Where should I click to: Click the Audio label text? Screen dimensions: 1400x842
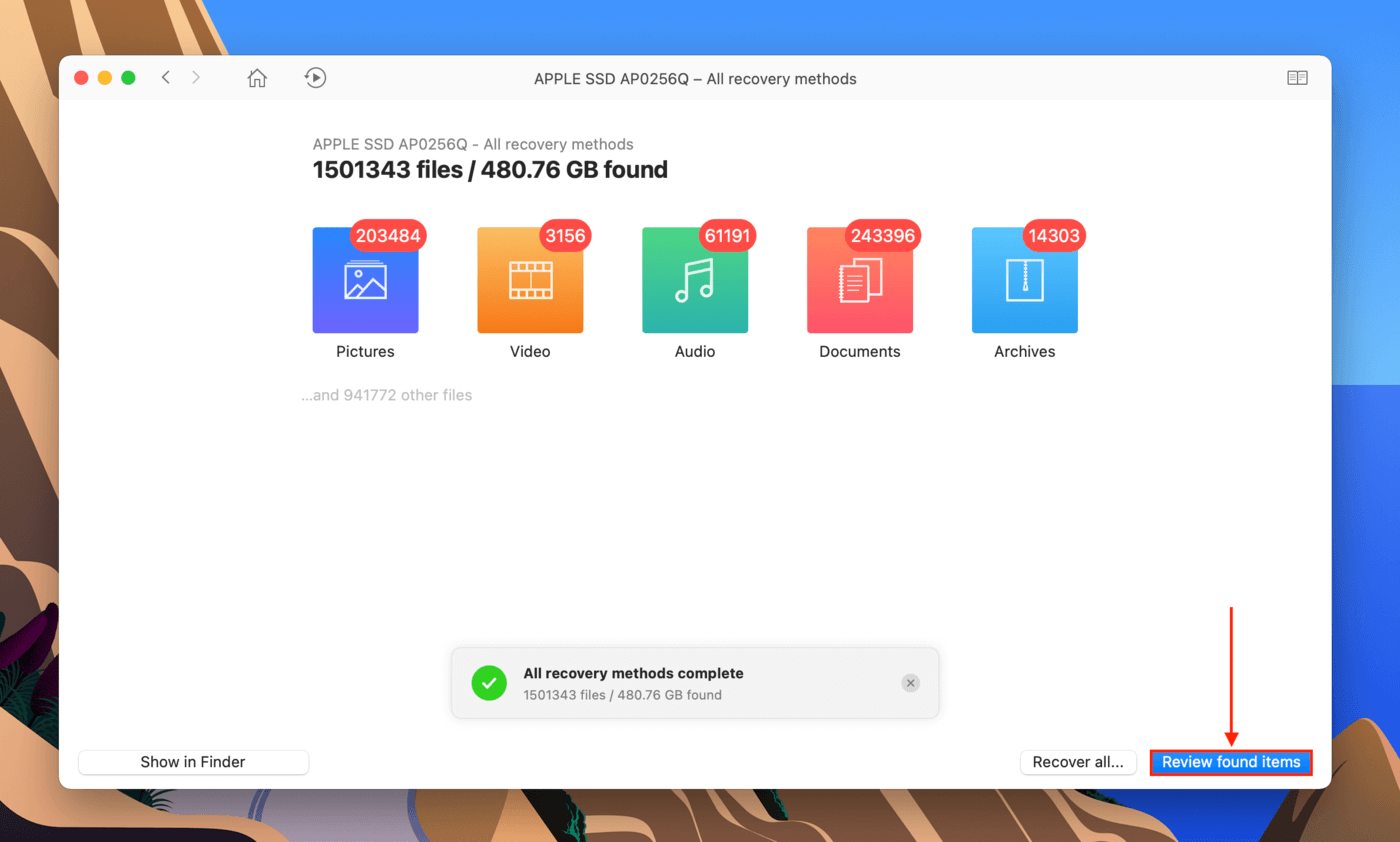tap(695, 352)
